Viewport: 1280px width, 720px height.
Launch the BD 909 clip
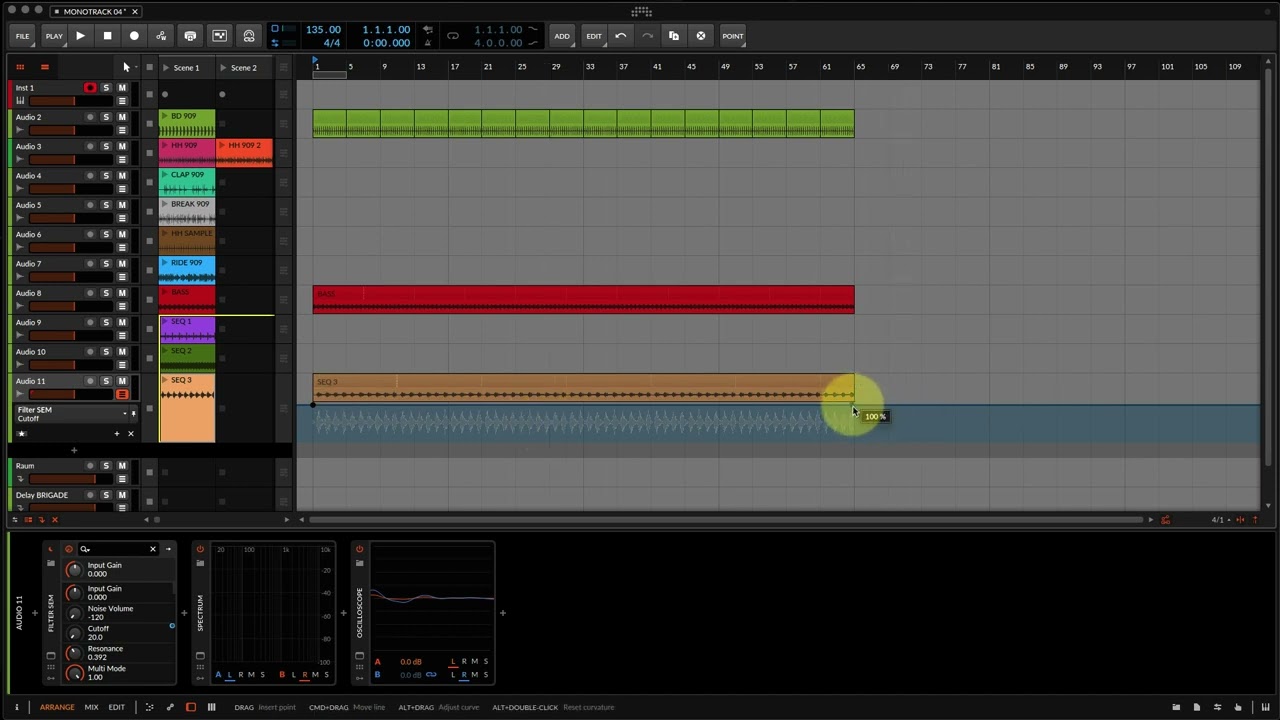(x=166, y=116)
